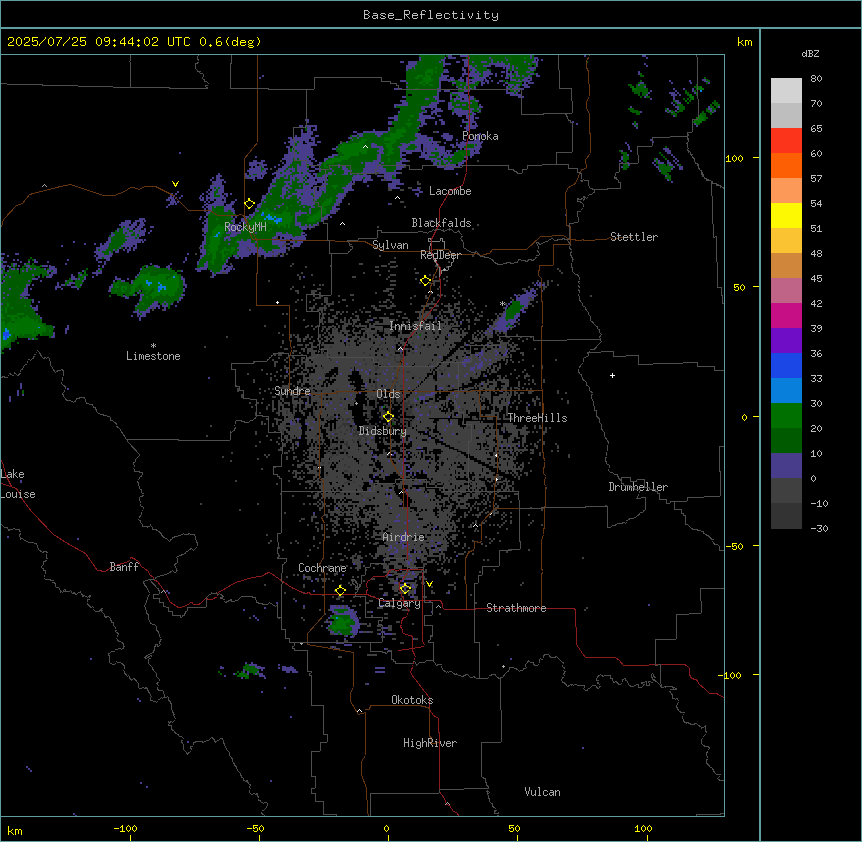Click the magenta 42 dBZ legend swatch
Screen dimensions: 862x842
pyautogui.click(x=786, y=315)
